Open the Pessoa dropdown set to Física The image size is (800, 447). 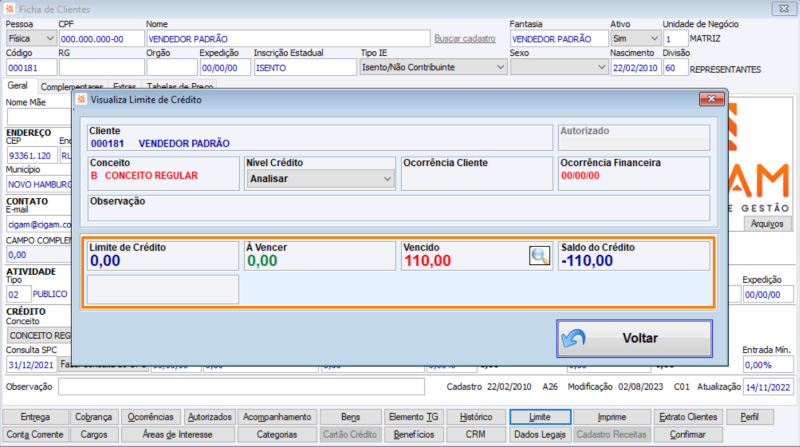31,39
